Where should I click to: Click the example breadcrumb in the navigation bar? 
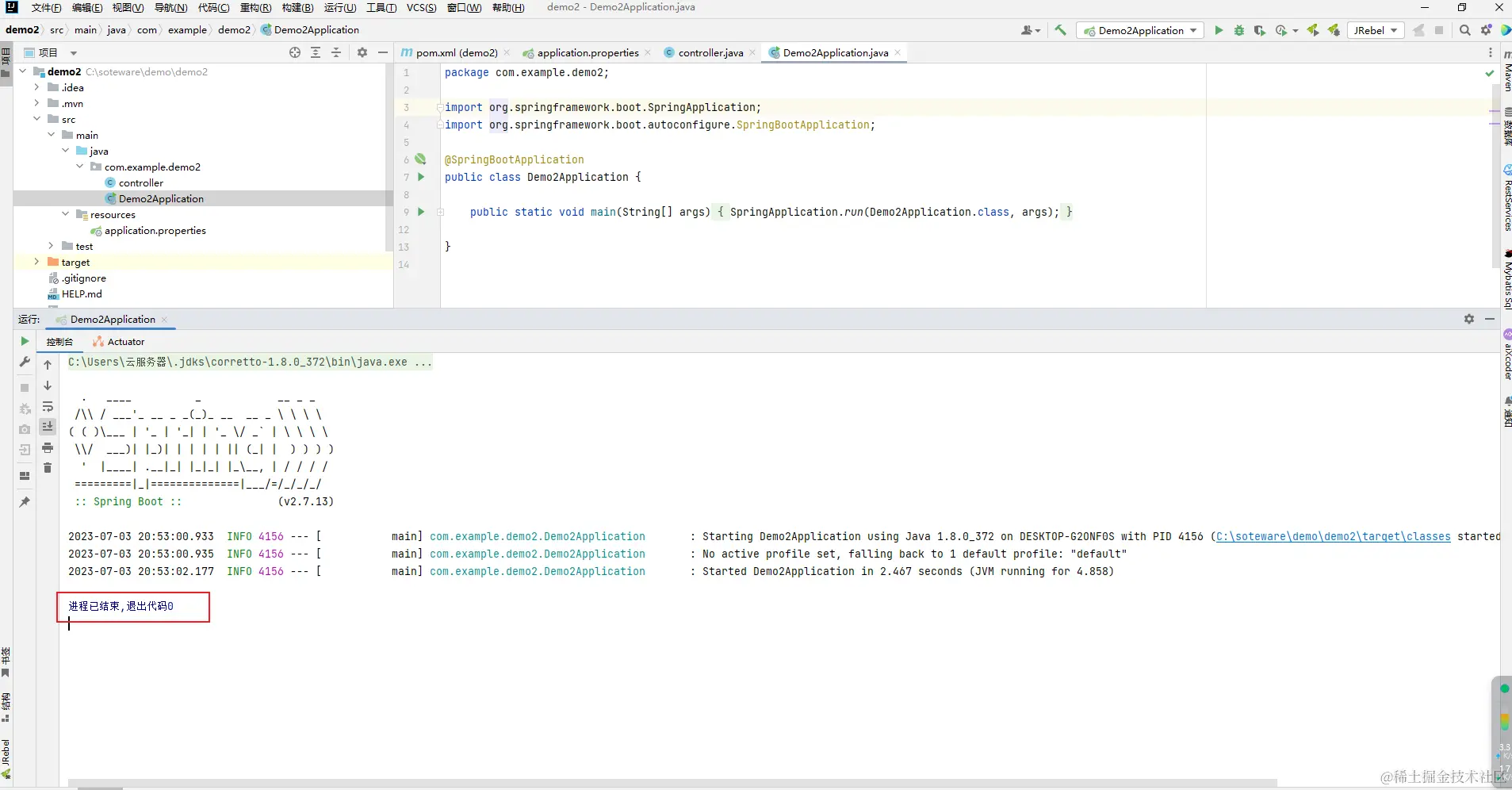pos(187,30)
